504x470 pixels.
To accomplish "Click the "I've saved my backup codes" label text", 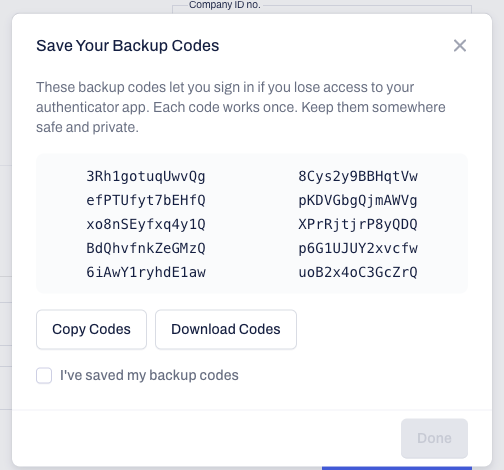I will [x=149, y=375].
